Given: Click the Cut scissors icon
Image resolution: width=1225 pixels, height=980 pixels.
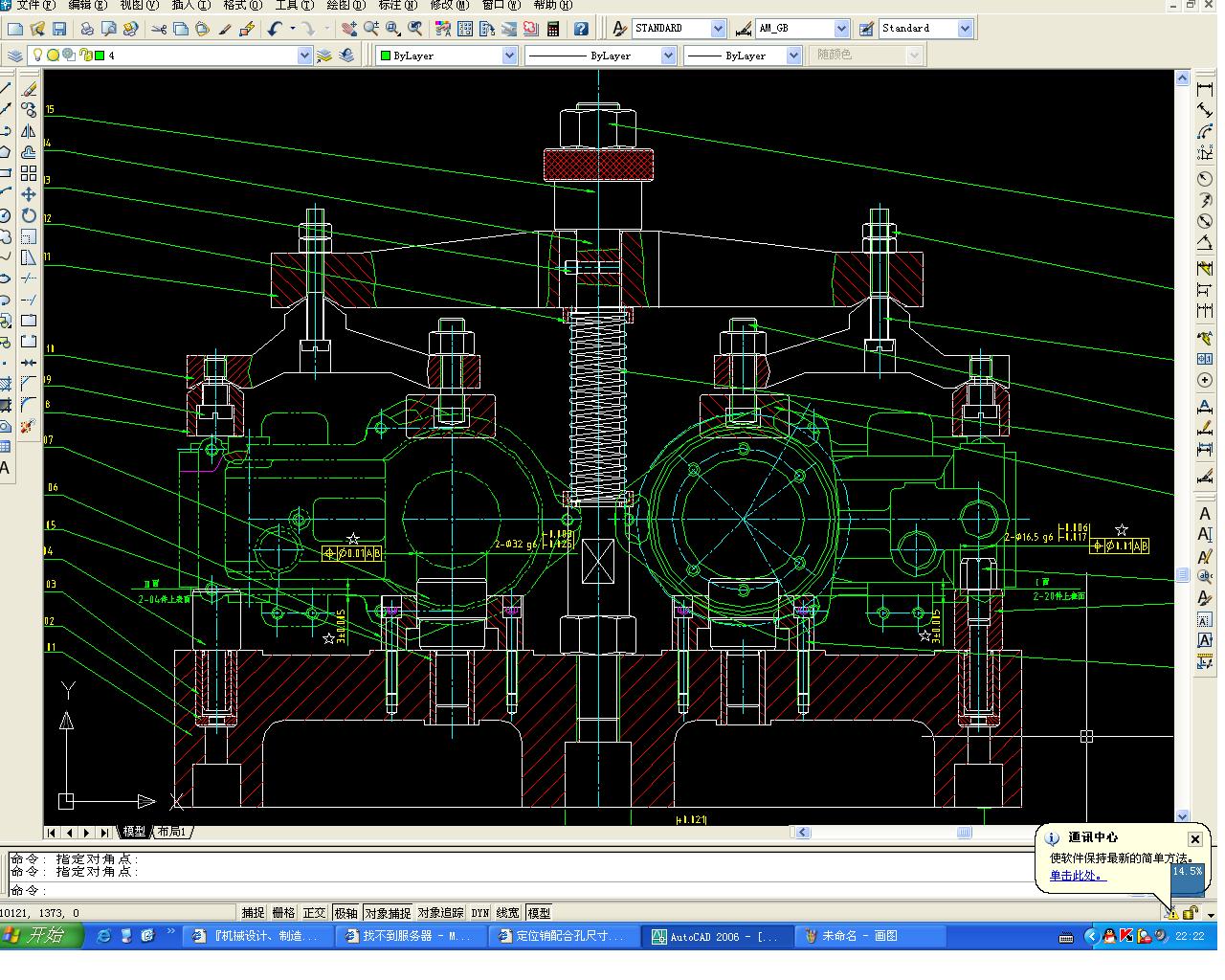Looking at the screenshot, I should click(x=159, y=29).
